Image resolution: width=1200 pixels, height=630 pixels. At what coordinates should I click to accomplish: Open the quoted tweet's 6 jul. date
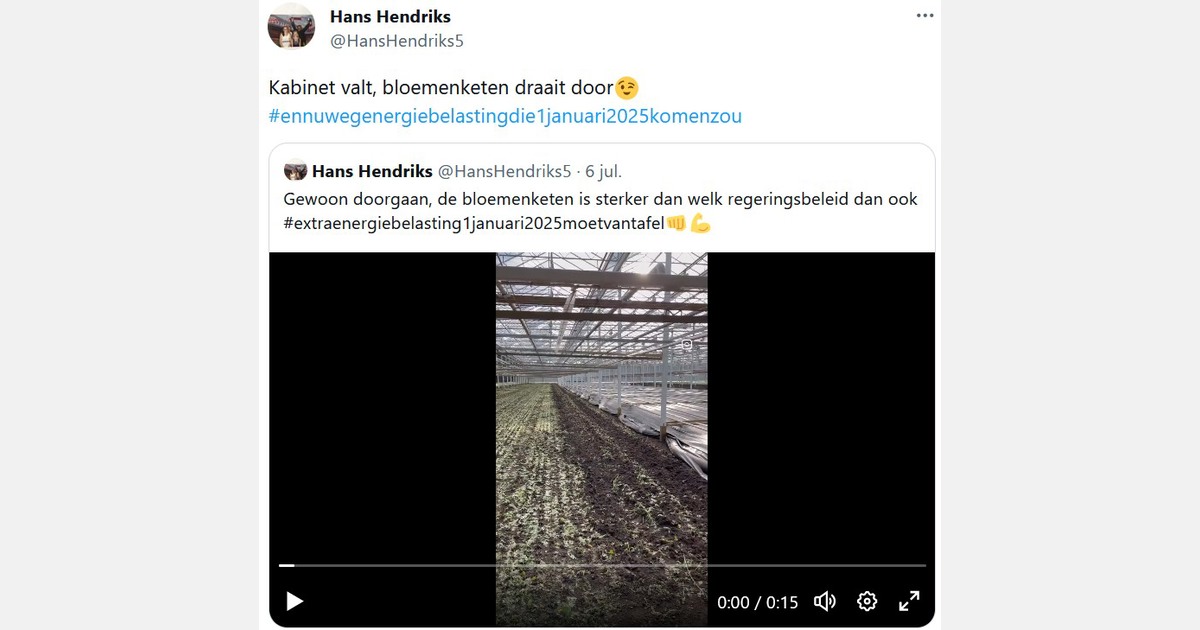(604, 171)
